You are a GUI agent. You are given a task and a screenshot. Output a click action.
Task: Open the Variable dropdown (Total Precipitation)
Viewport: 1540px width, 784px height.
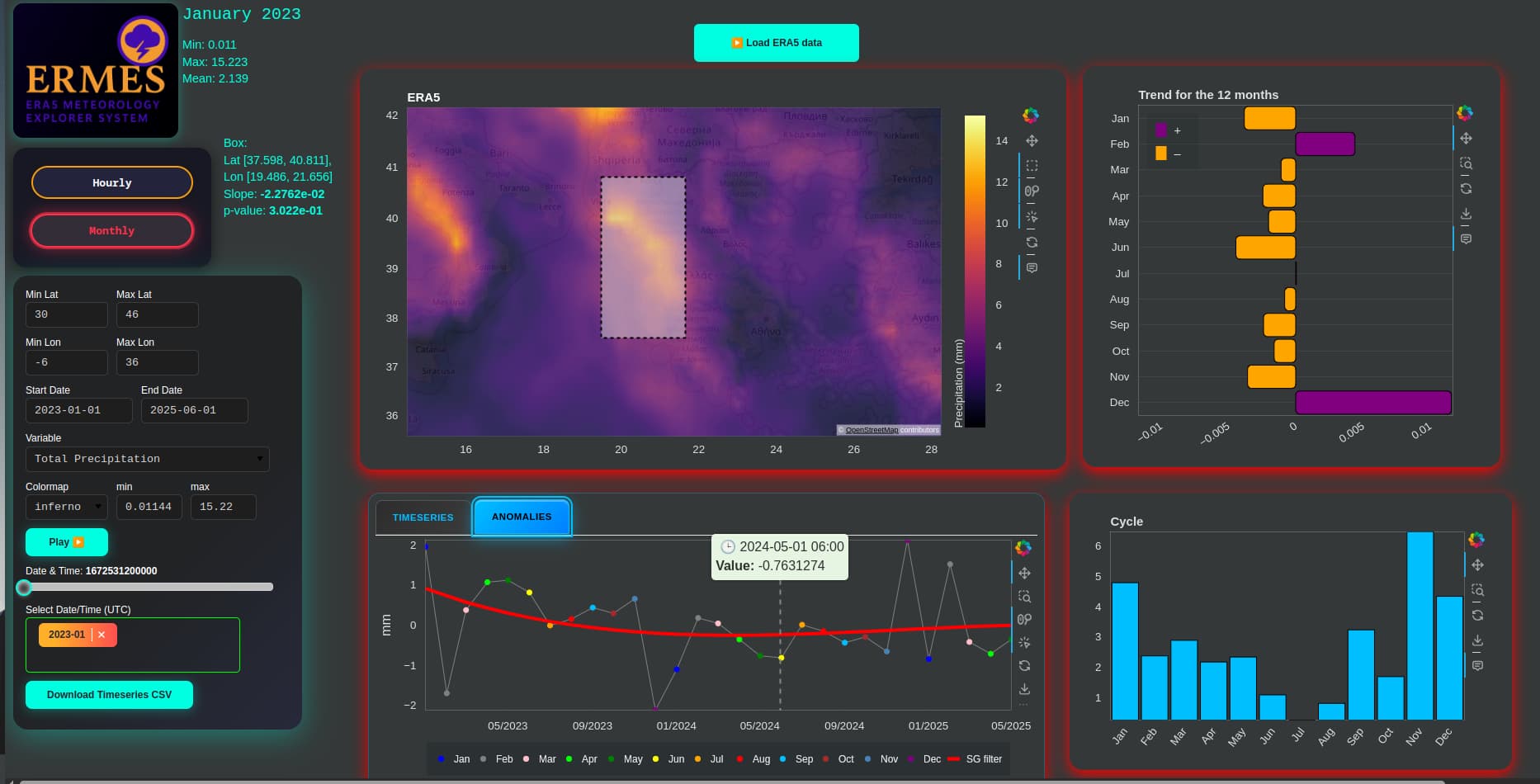click(148, 459)
